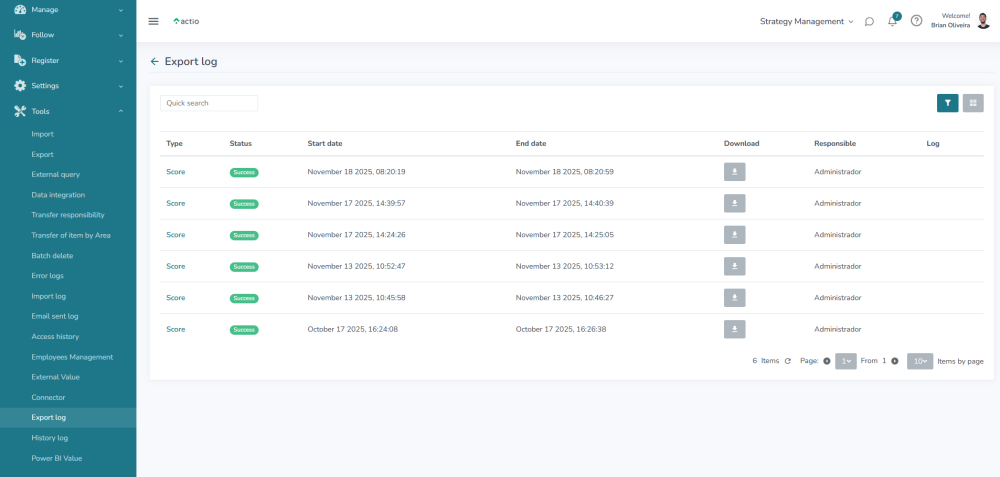The height and width of the screenshot is (477, 1000).
Task: Download the November 17 14:39:57 export
Action: (x=735, y=203)
